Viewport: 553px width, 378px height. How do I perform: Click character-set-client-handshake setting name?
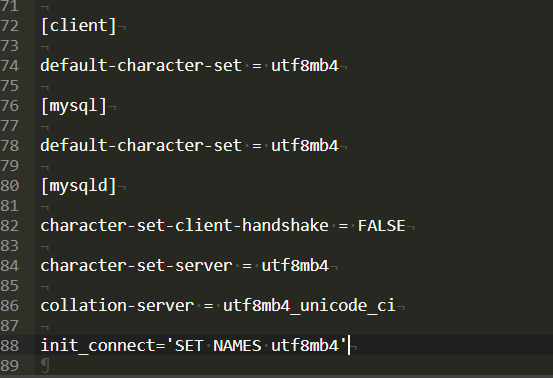pyautogui.click(x=184, y=226)
